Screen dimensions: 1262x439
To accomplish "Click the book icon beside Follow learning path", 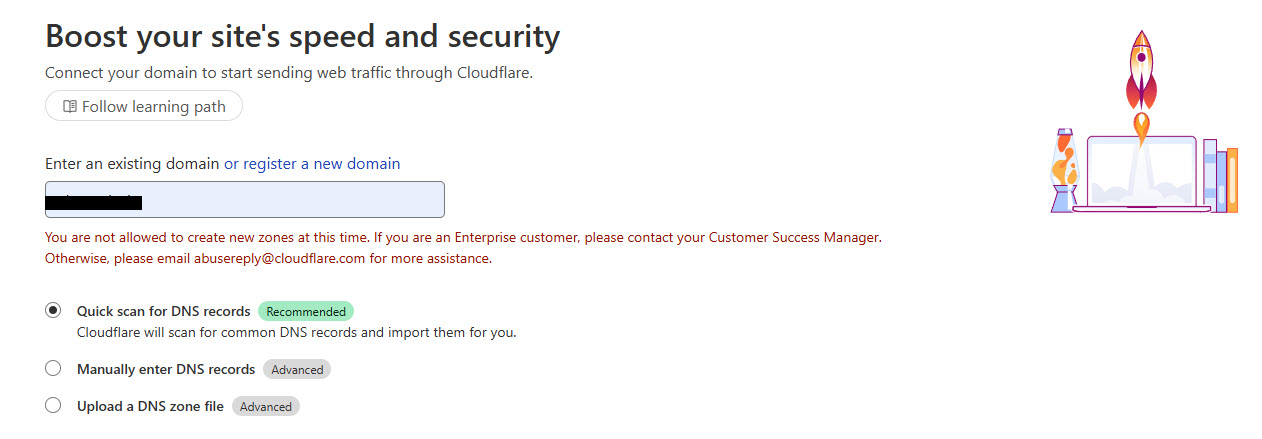I will 69,106.
